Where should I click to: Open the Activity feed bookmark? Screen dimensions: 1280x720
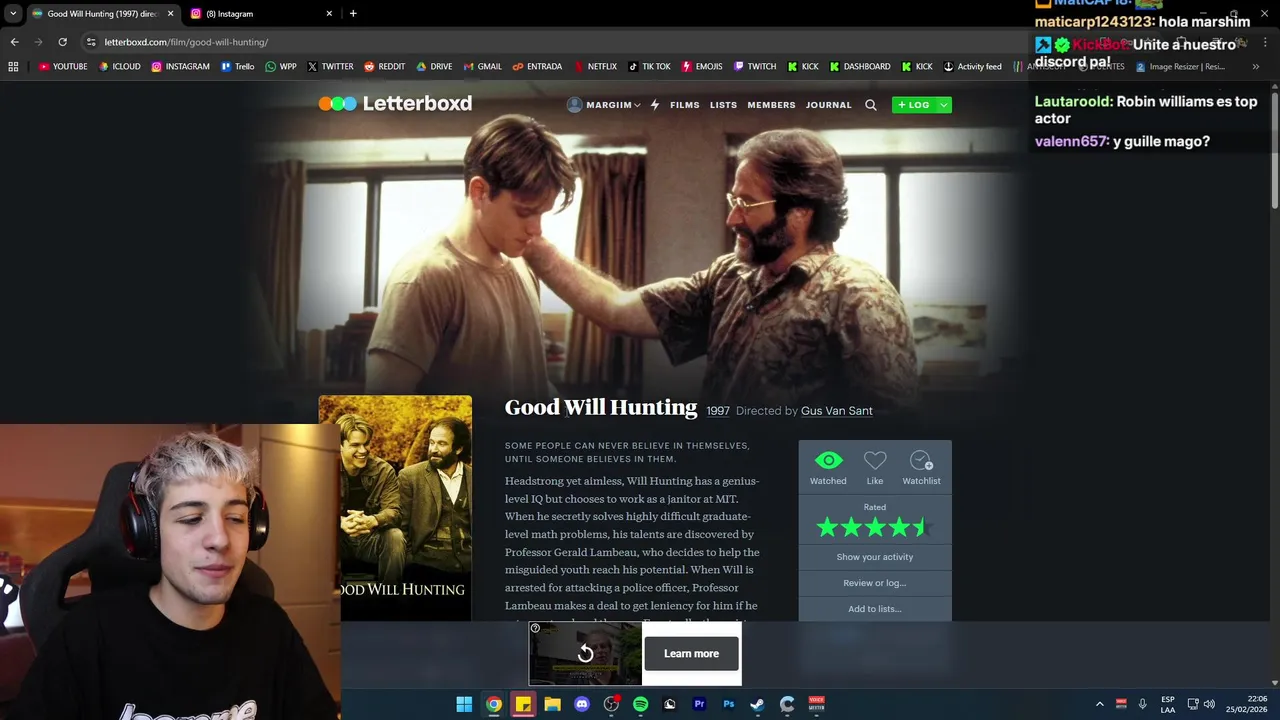972,67
